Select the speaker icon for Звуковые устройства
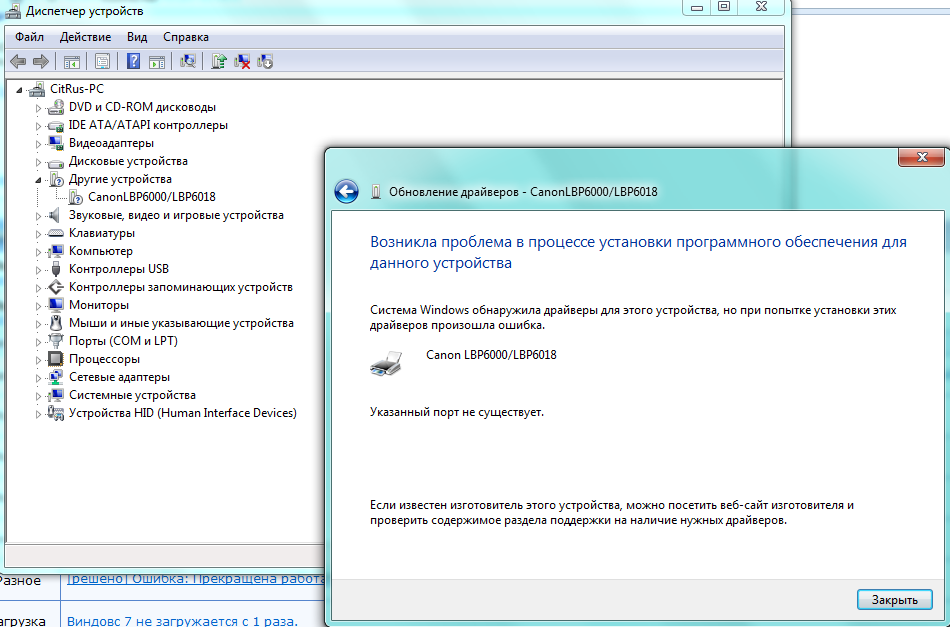 point(55,215)
